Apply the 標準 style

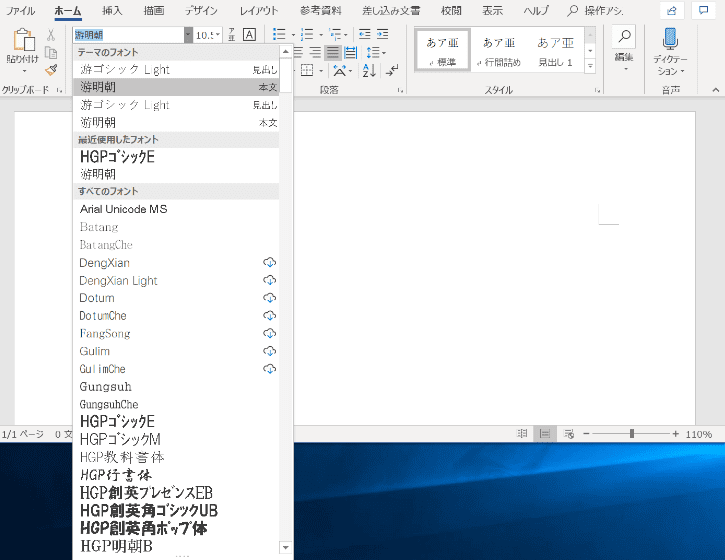[x=443, y=49]
